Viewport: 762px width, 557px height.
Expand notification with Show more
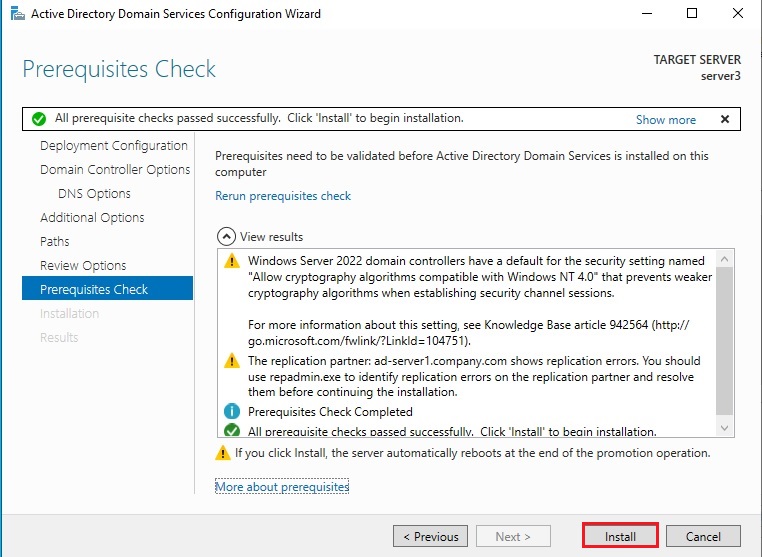click(665, 120)
